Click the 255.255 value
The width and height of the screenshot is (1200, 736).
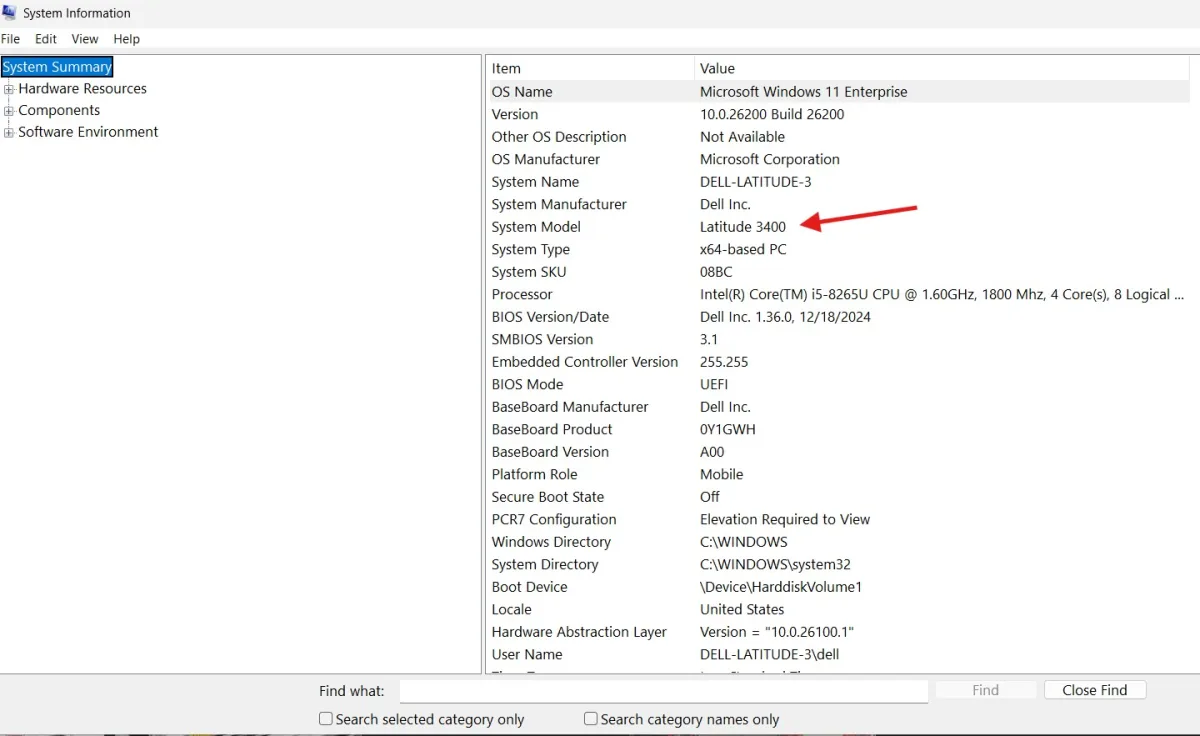(x=724, y=362)
